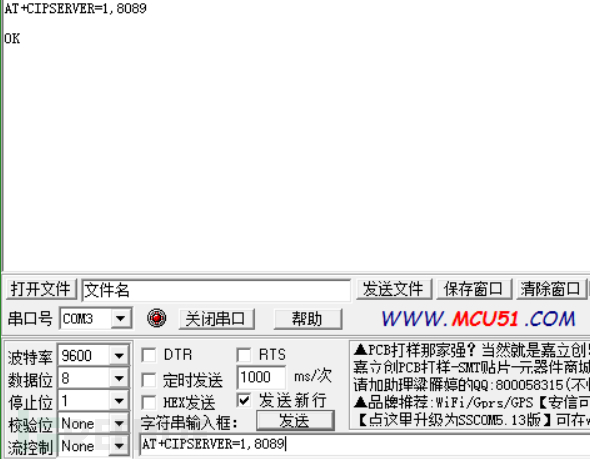Click the 波特率 label
The height and width of the screenshot is (459, 590).
pyautogui.click(x=30, y=357)
